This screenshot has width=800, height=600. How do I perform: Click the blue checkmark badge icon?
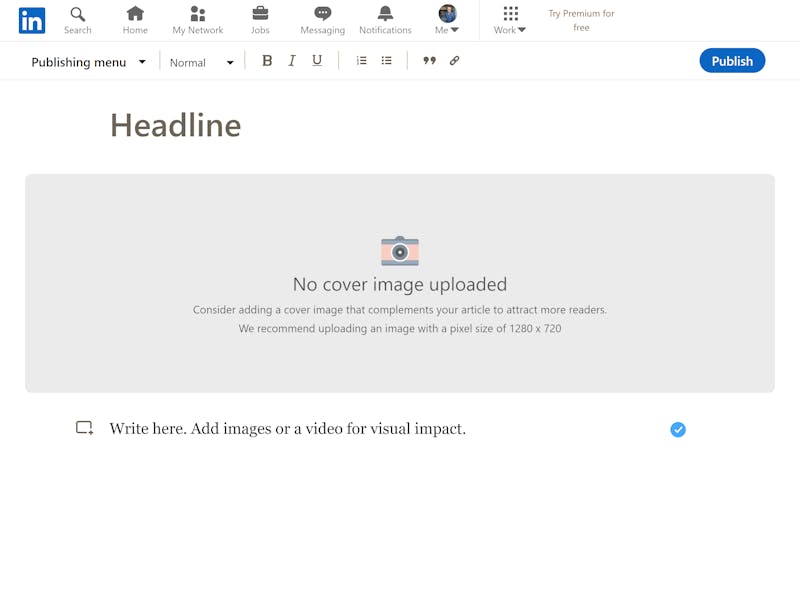678,430
